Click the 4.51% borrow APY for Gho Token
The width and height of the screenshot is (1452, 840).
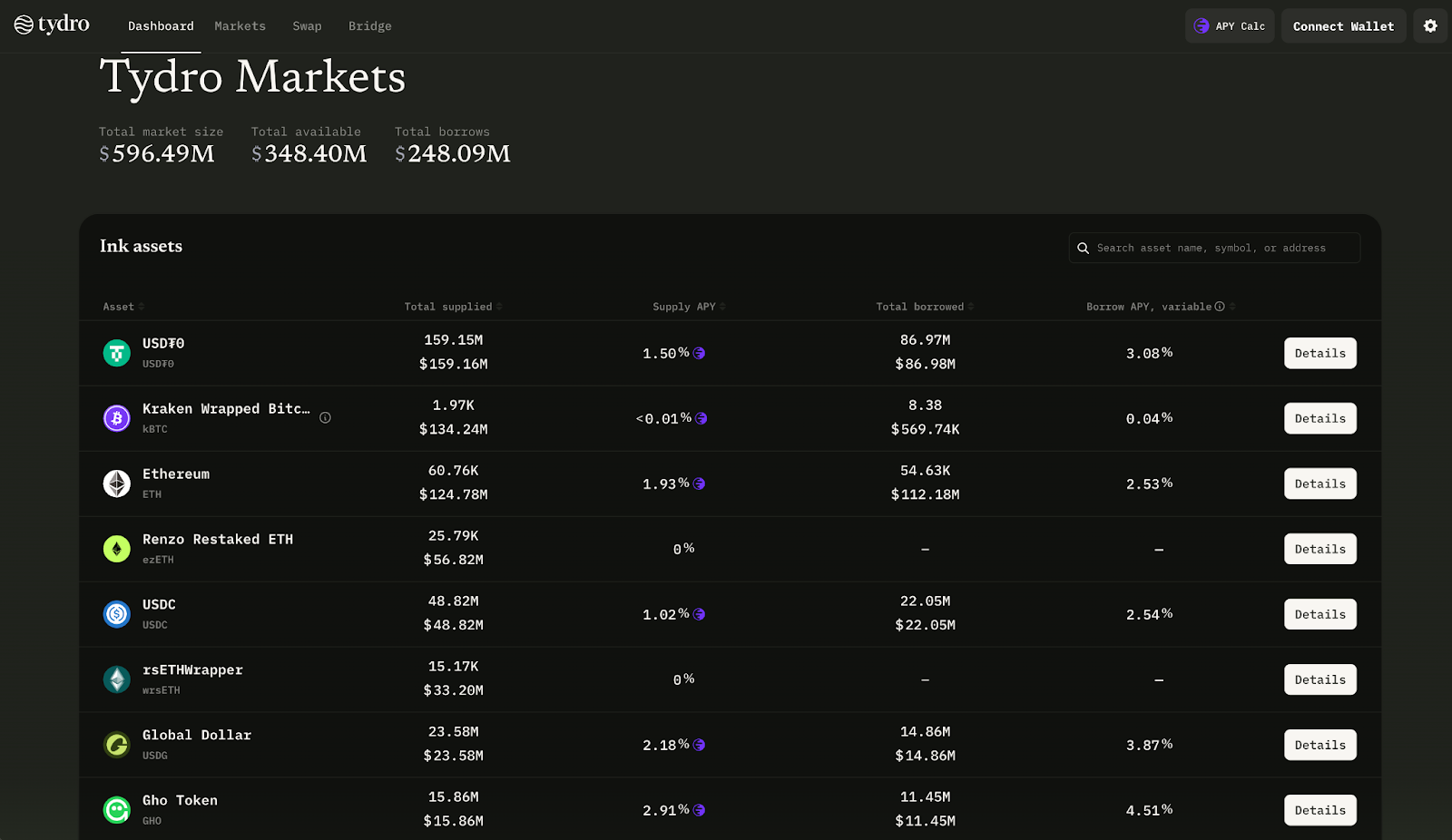click(1150, 810)
